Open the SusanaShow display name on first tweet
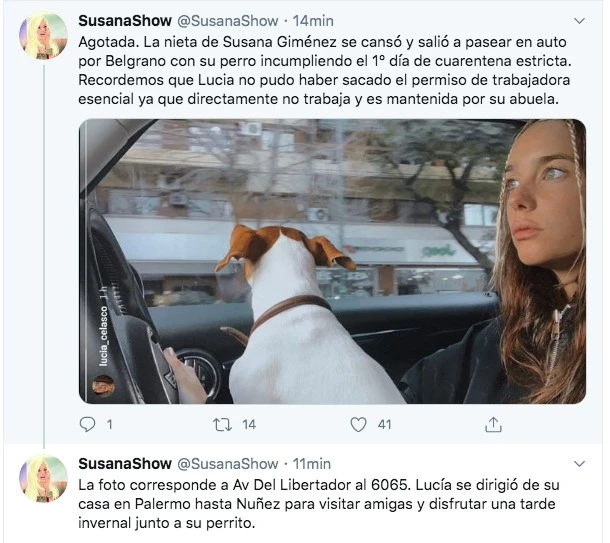Screen dimensions: 610x543 [x=125, y=21]
